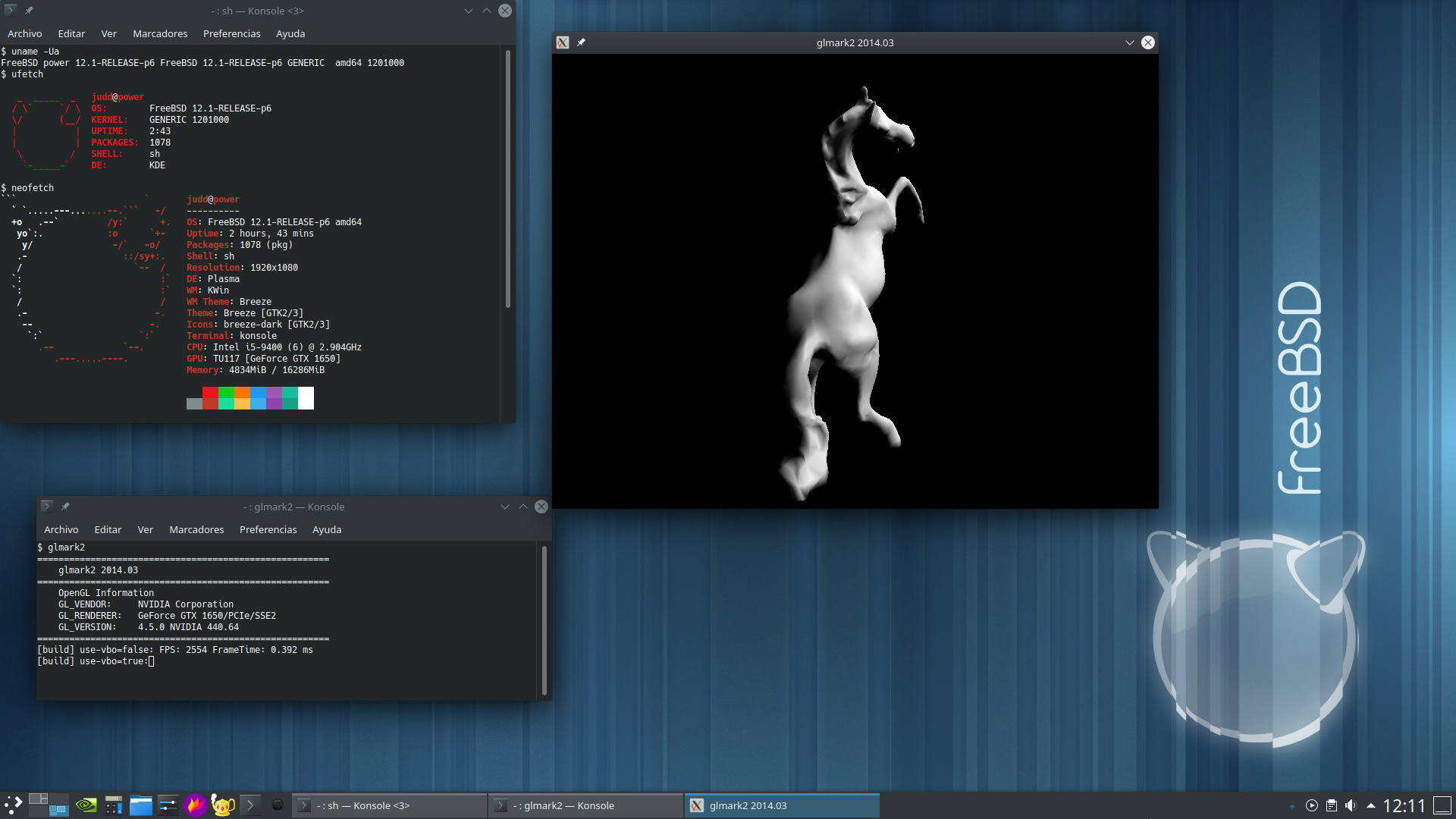Activate 'glmark2 2014.03' taskbar entry
The height and width of the screenshot is (819, 1456).
pyautogui.click(x=783, y=805)
